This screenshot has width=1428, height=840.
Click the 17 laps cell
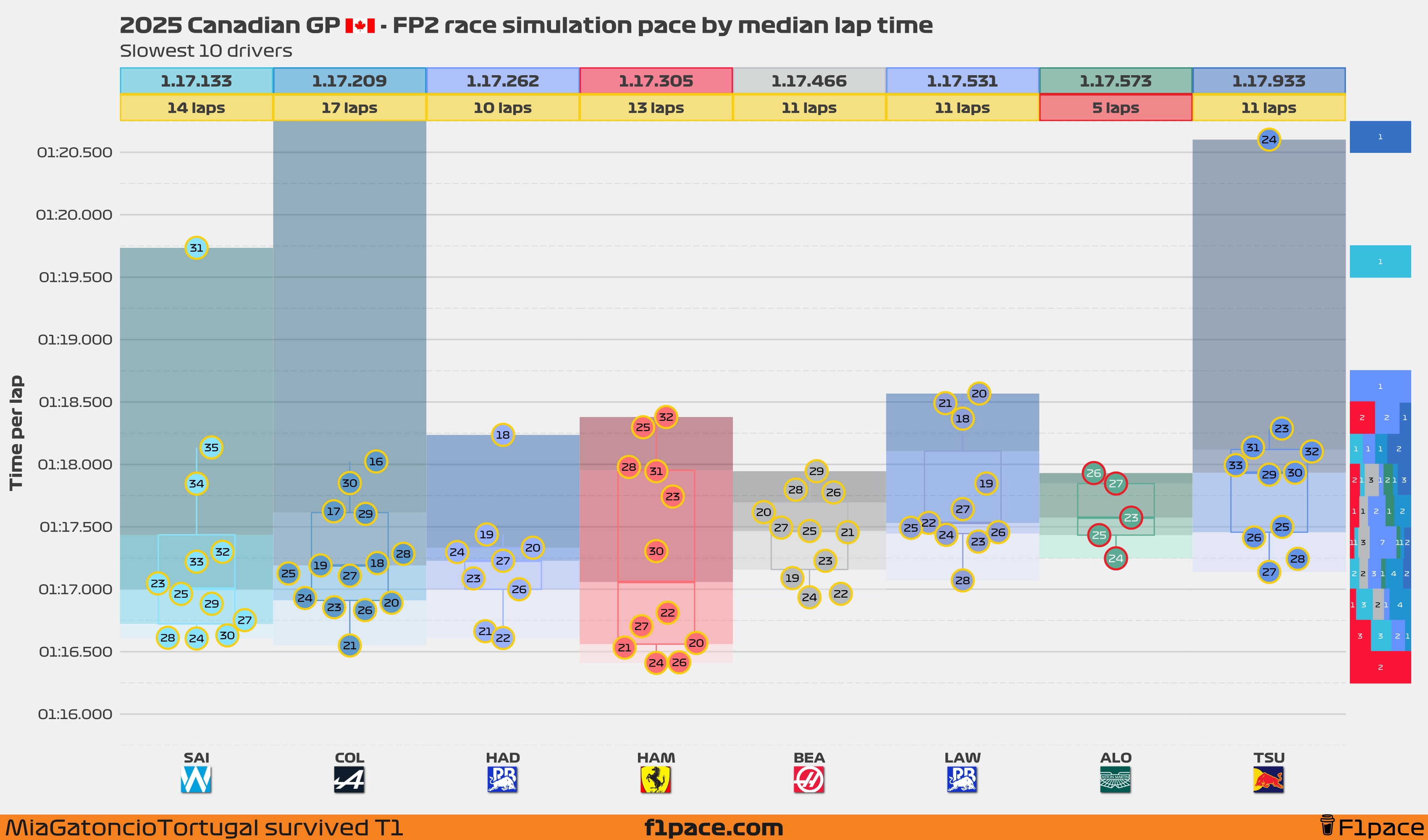click(349, 108)
